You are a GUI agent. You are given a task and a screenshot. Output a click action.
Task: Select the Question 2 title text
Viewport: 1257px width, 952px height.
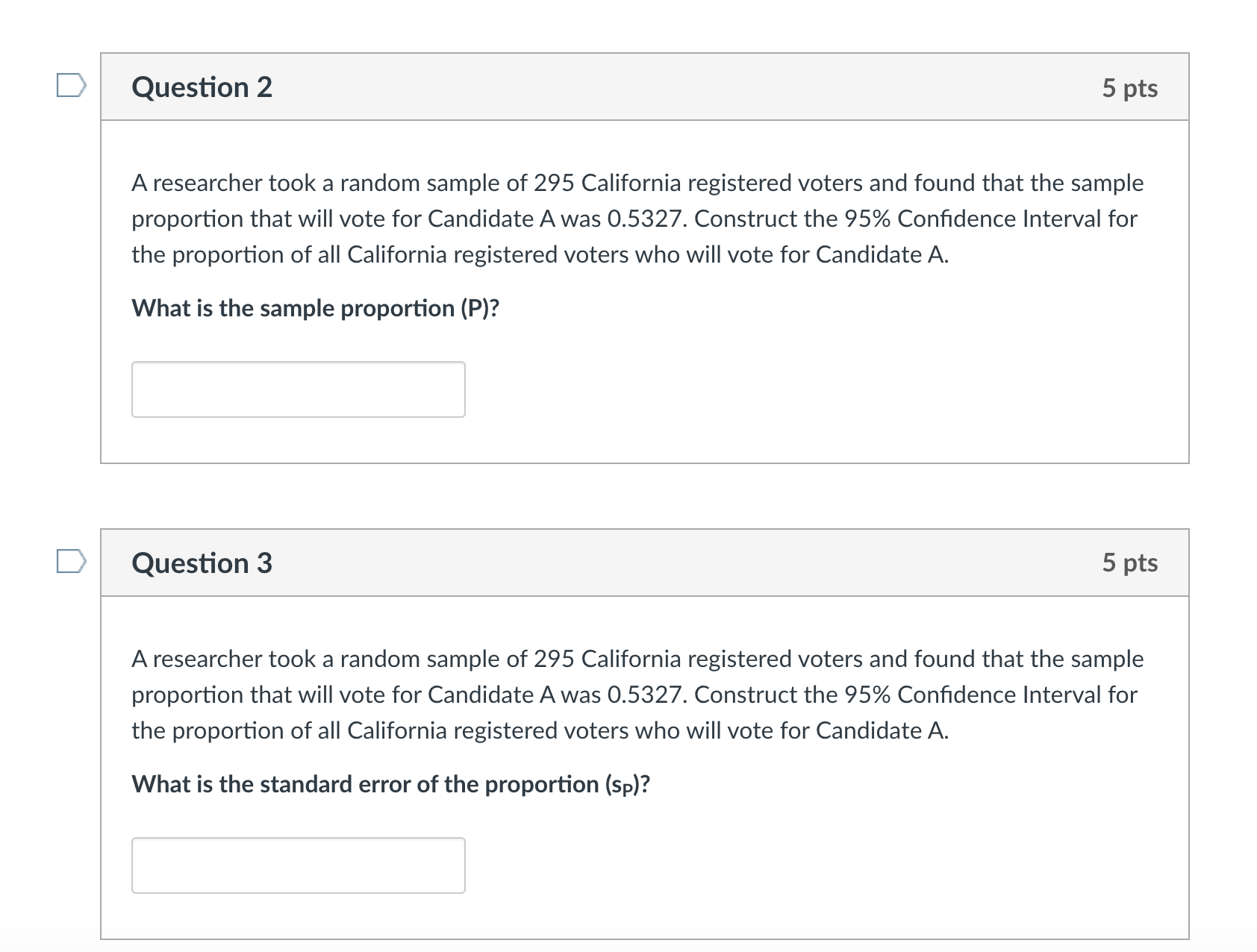[x=202, y=88]
